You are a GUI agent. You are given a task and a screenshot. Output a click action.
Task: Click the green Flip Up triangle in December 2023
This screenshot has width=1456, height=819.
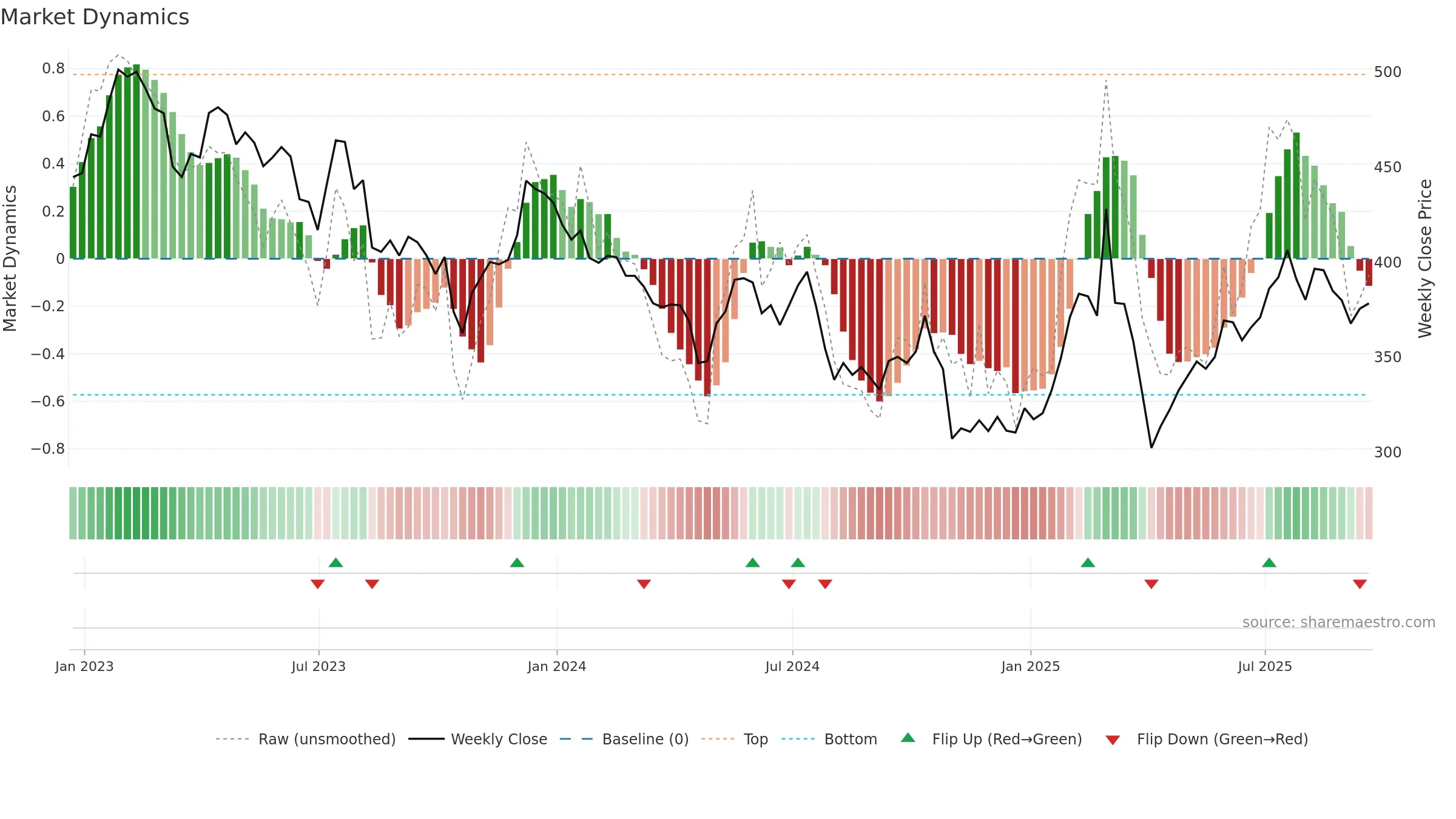(x=517, y=562)
